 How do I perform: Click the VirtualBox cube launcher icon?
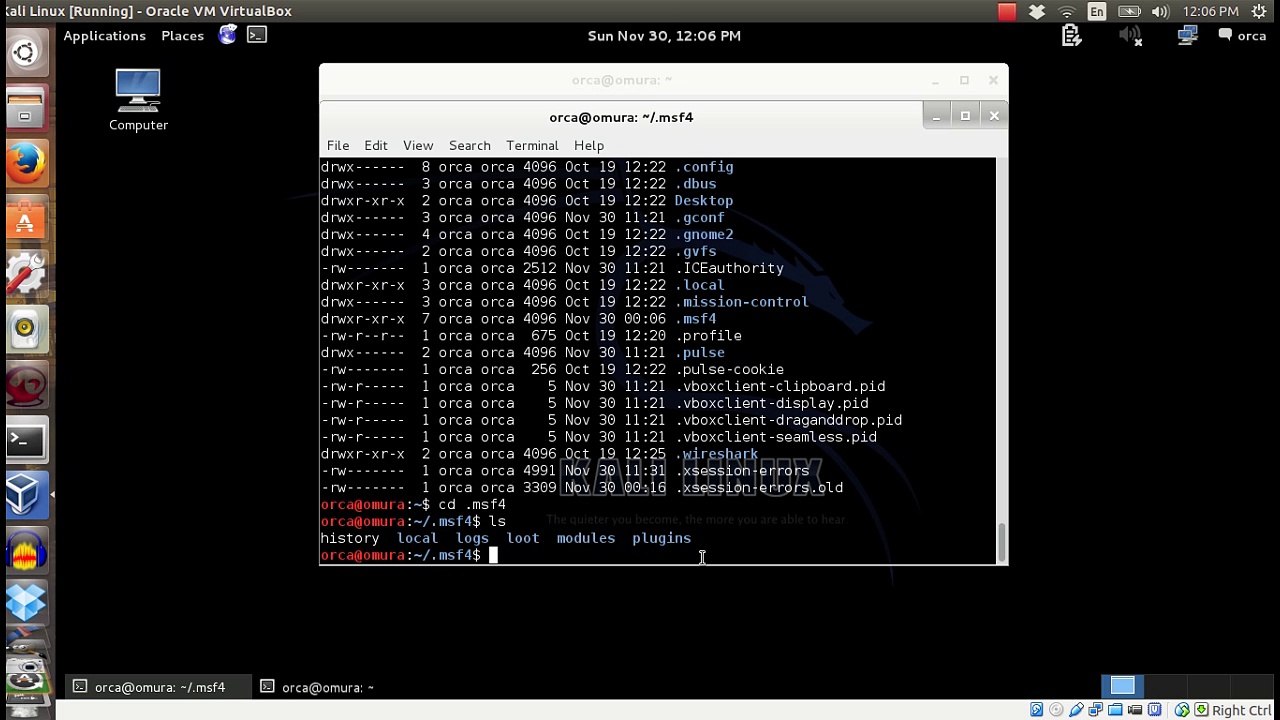(25, 494)
